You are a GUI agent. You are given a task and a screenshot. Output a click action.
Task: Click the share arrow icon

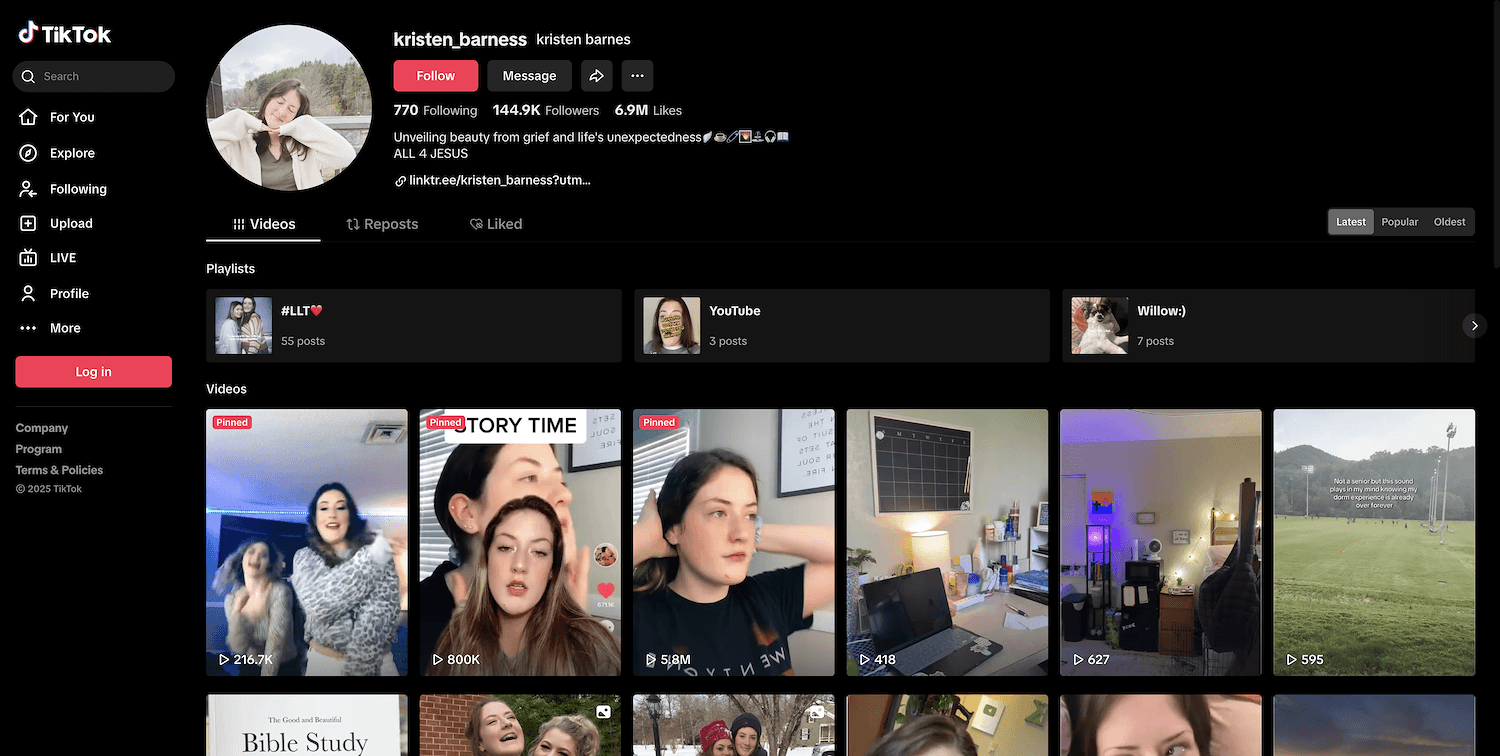tap(596, 76)
